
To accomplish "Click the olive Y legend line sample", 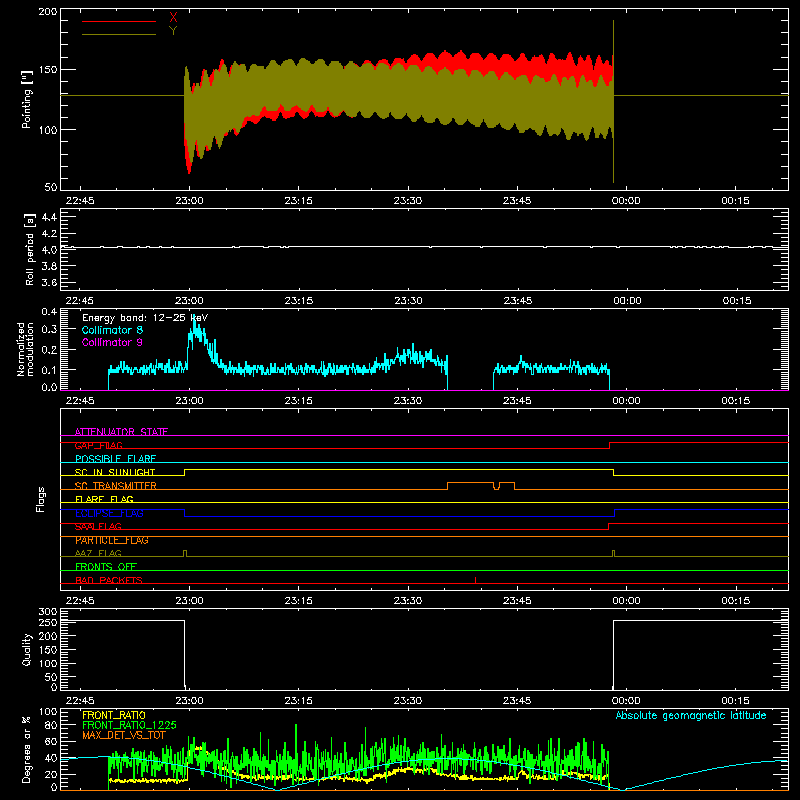I will click(x=119, y=34).
